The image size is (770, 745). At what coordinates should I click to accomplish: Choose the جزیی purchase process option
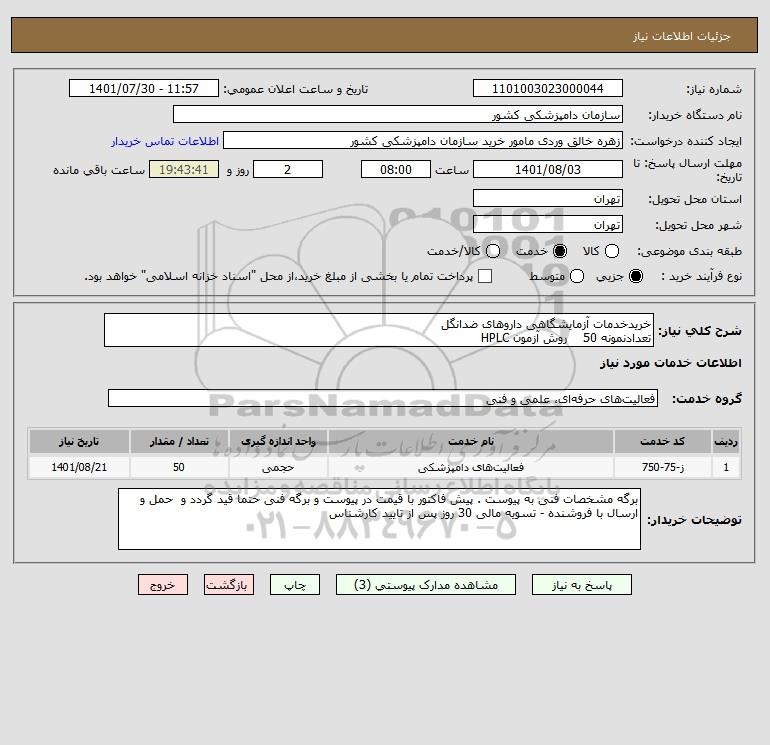click(x=635, y=276)
